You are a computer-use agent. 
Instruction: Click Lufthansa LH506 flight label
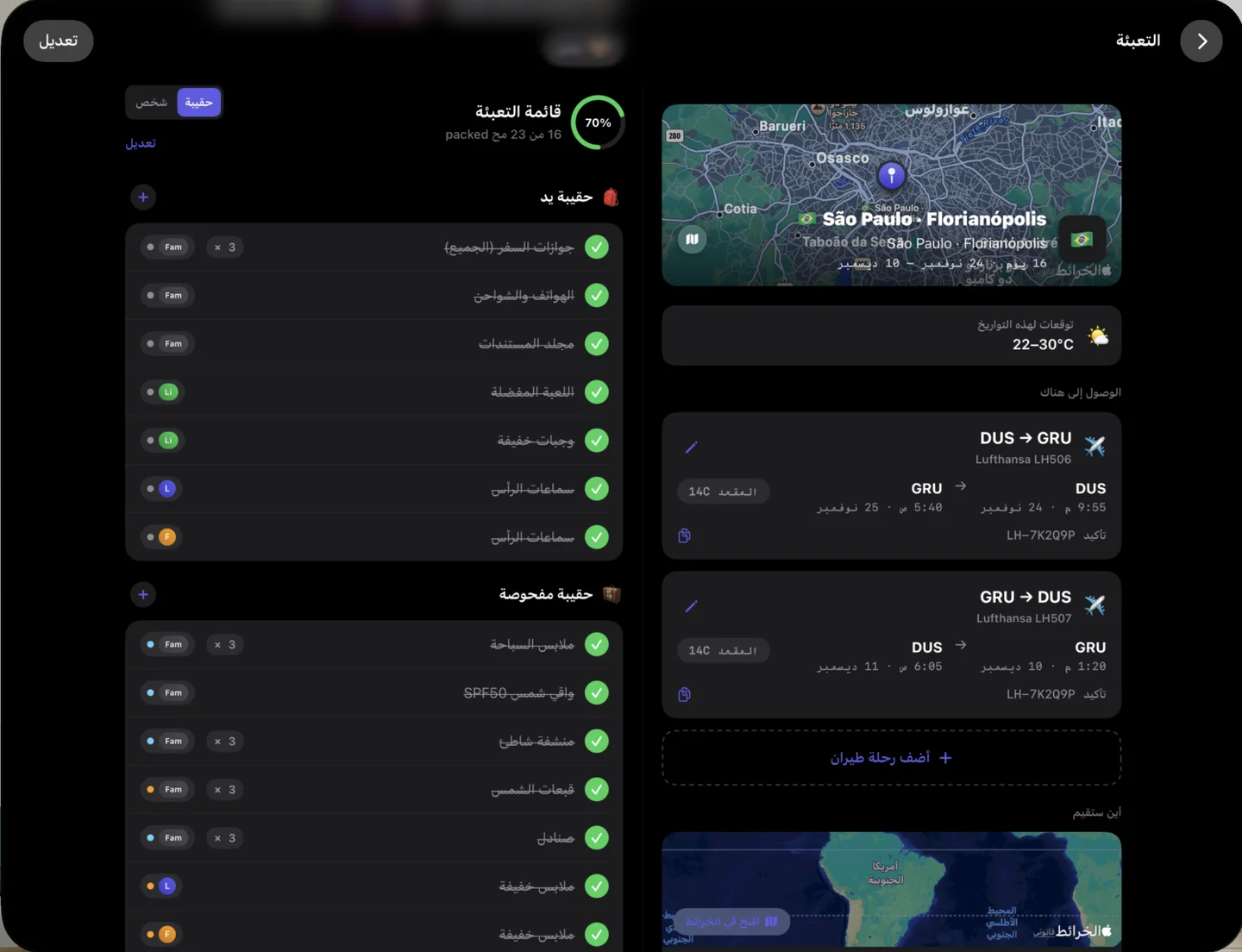point(1023,460)
